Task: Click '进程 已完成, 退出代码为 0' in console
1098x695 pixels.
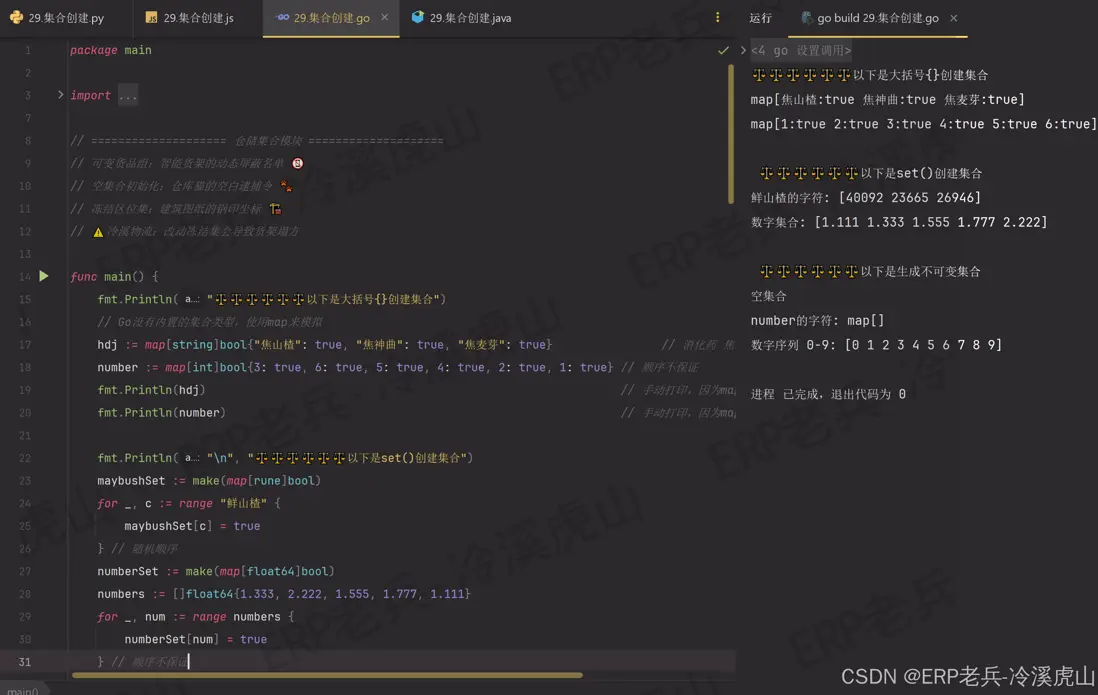Action: tap(828, 394)
